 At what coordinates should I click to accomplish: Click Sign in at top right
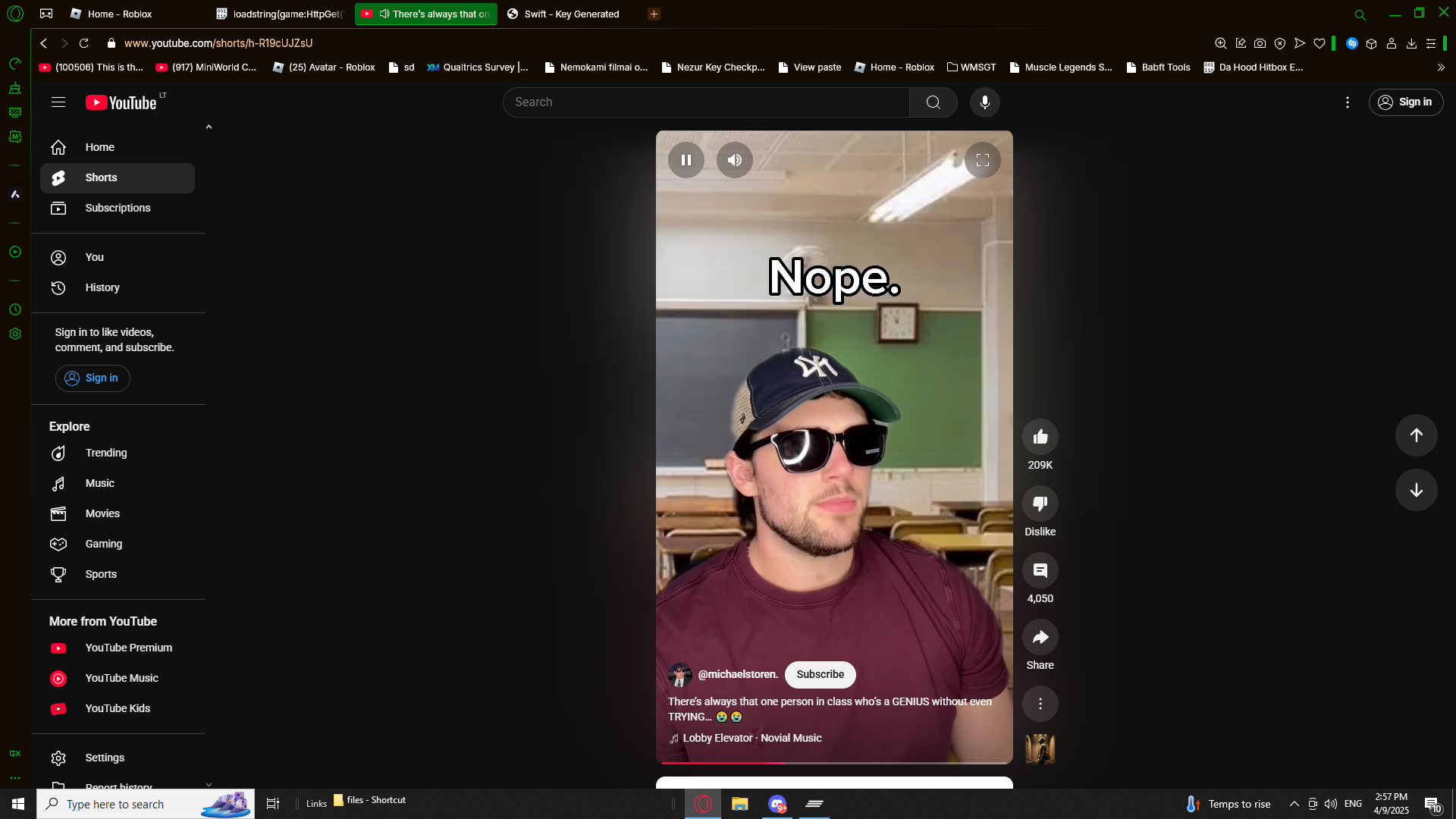[x=1405, y=102]
